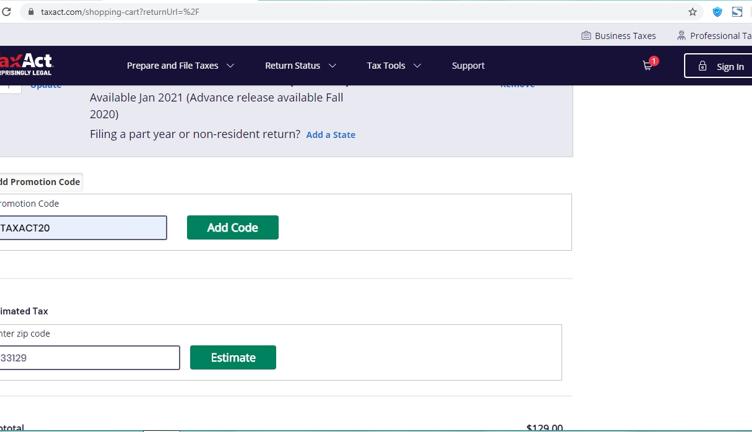The height and width of the screenshot is (432, 752).
Task: Click the Add Promotion Code heading
Action: tap(40, 182)
